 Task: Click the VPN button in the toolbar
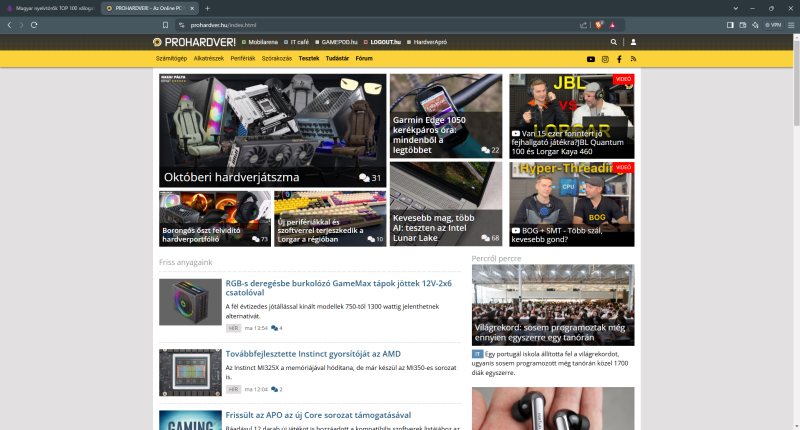(x=773, y=25)
